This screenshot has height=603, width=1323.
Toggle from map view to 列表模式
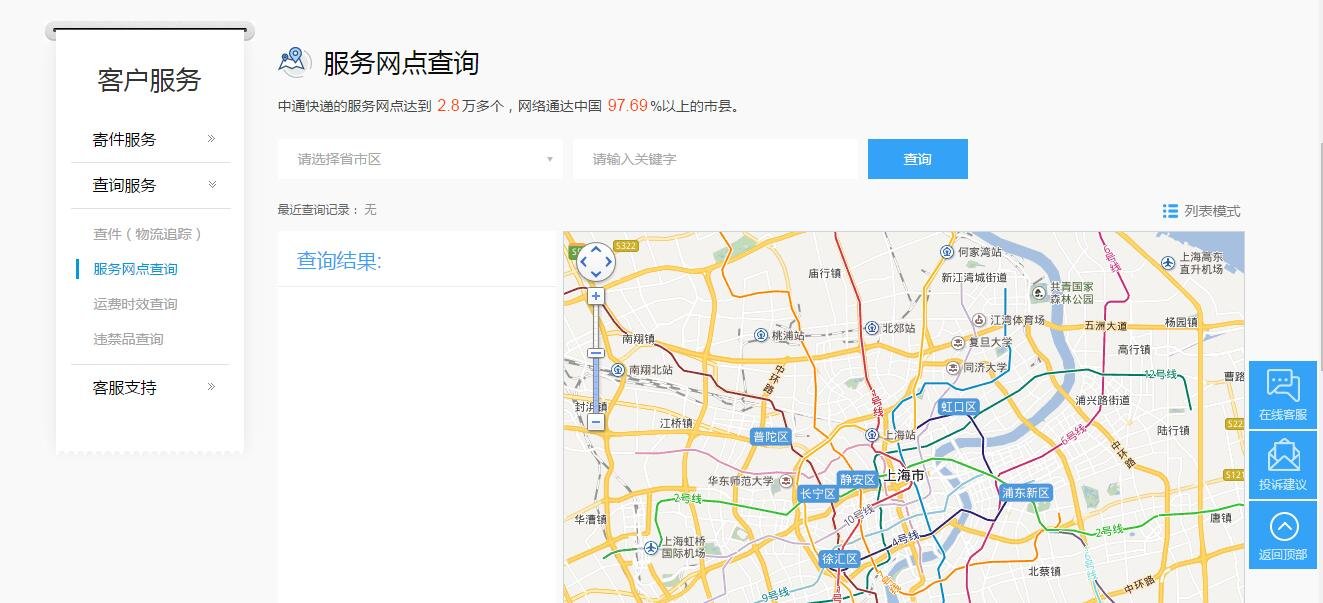(x=1211, y=211)
